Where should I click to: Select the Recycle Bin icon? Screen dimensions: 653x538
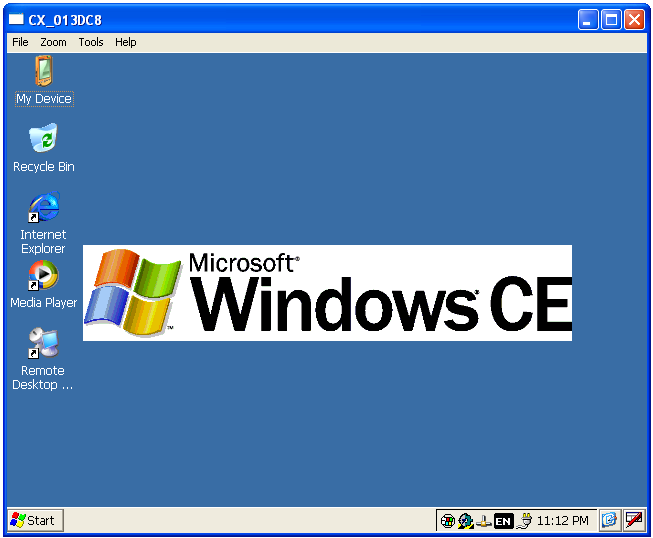click(x=43, y=137)
